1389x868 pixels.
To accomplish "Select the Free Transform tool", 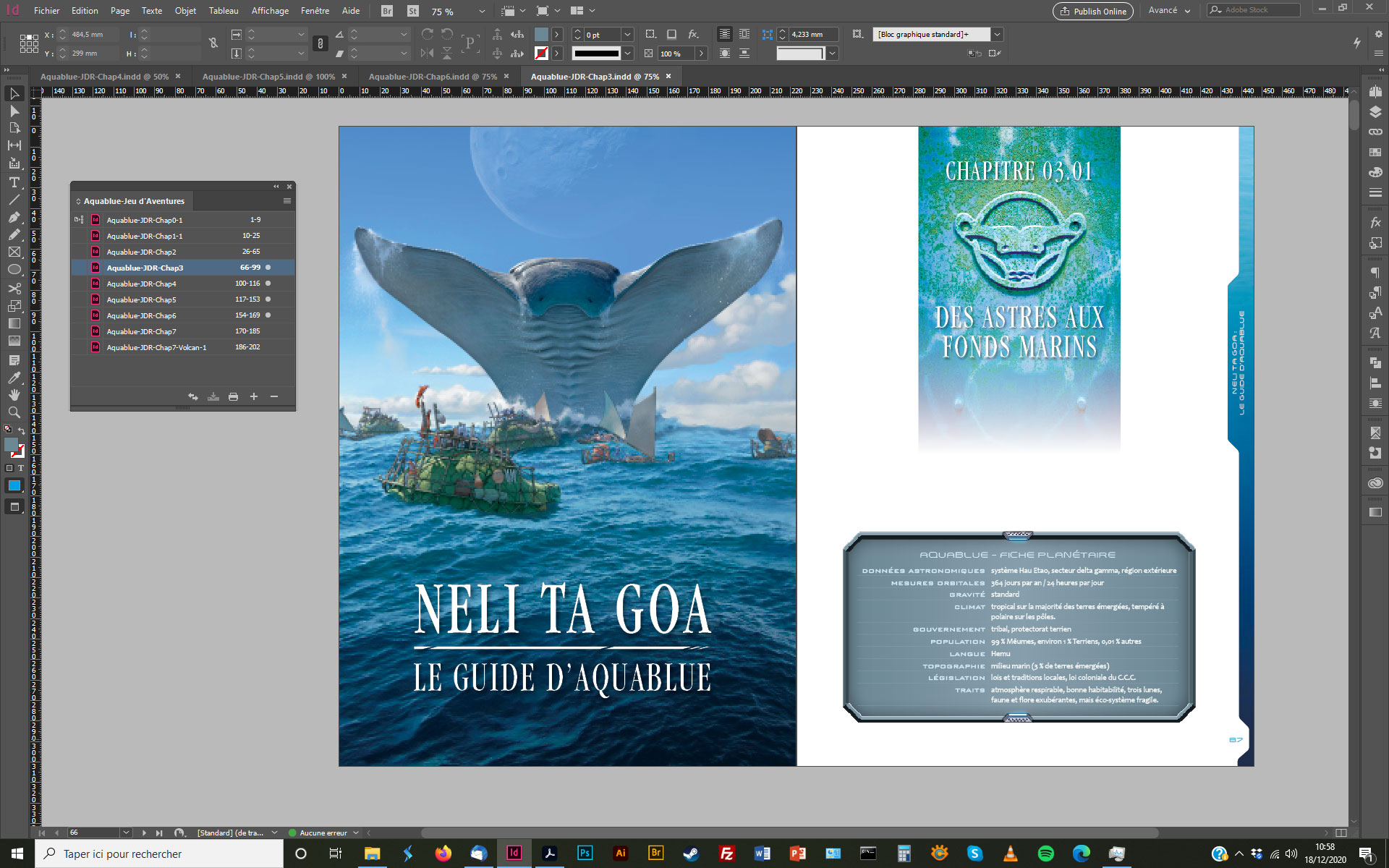I will 14,305.
